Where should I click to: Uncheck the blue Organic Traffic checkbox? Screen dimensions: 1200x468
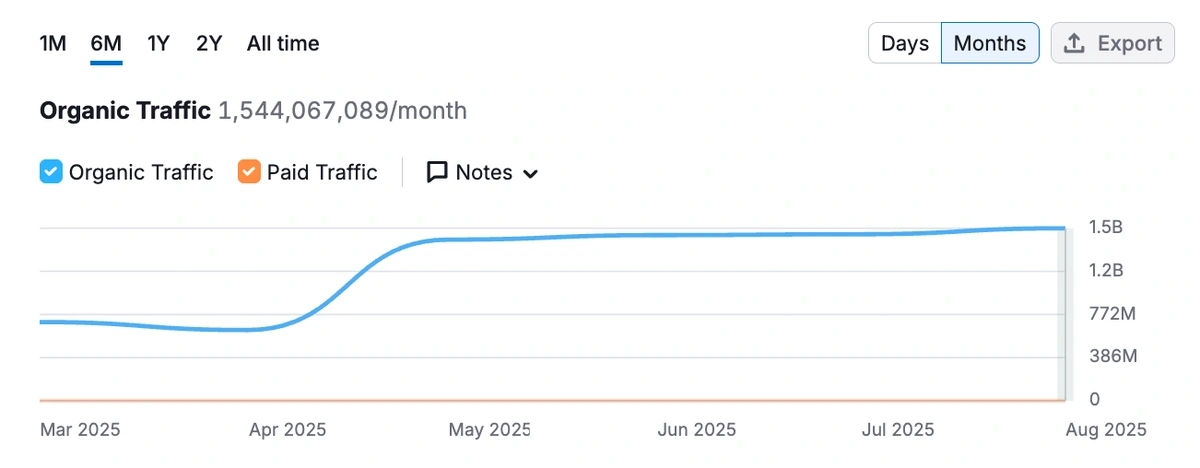point(51,172)
